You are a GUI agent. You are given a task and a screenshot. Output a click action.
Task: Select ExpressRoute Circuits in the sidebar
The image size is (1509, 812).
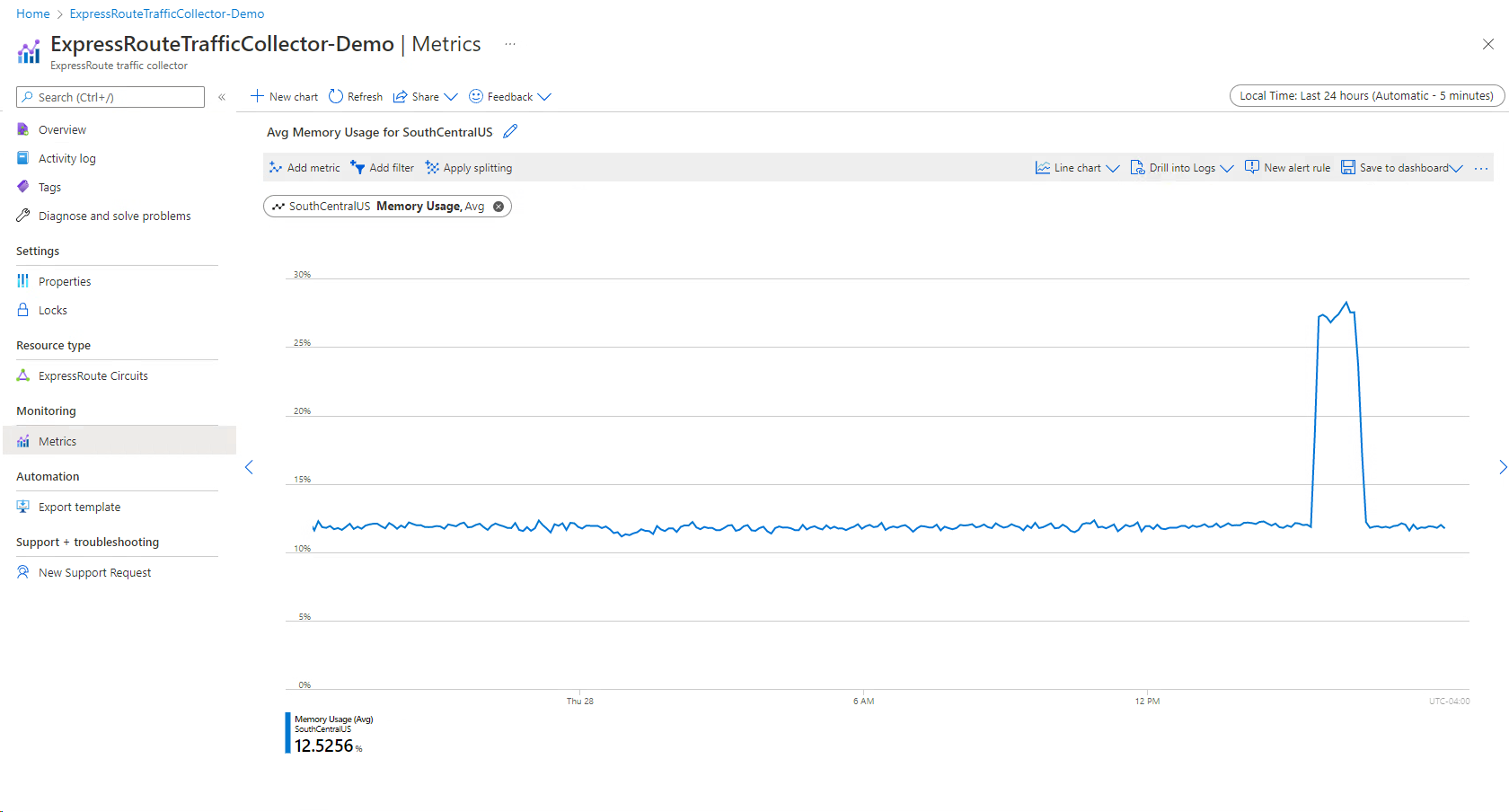pos(93,376)
